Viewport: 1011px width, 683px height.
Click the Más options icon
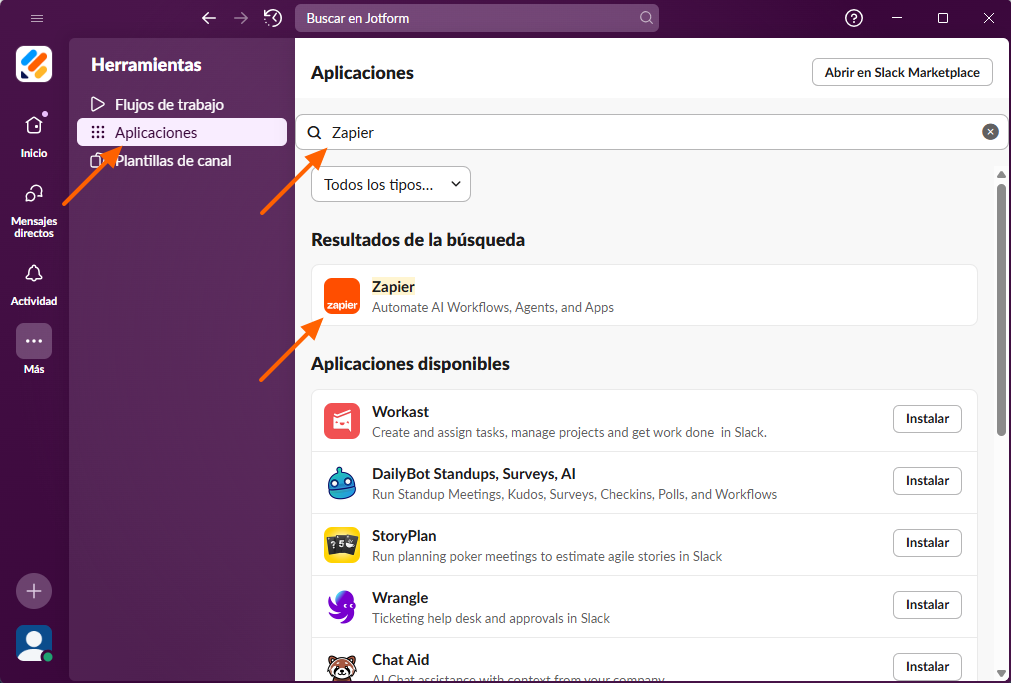pyautogui.click(x=33, y=340)
